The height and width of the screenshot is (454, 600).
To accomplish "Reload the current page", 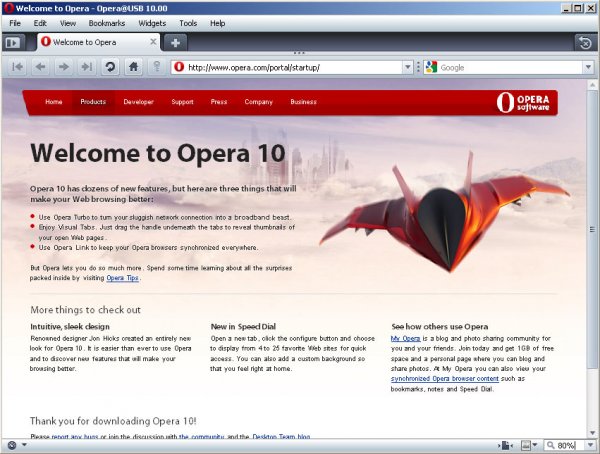I will point(110,67).
